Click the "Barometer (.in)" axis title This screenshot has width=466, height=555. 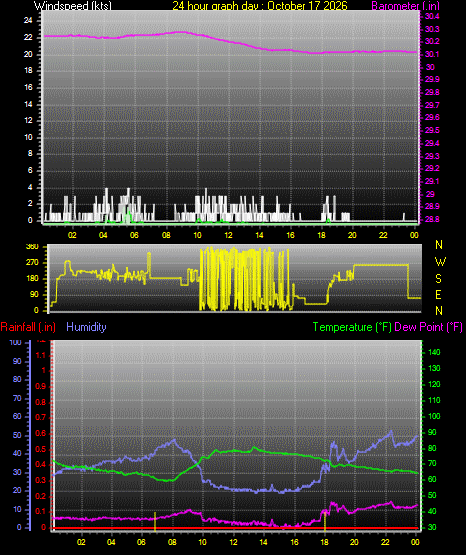405,5
